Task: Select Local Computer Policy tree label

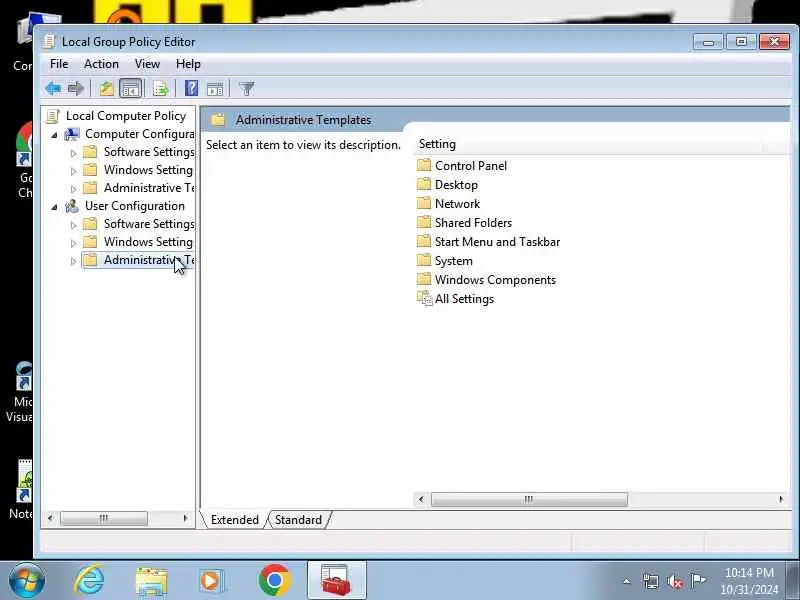Action: point(126,116)
